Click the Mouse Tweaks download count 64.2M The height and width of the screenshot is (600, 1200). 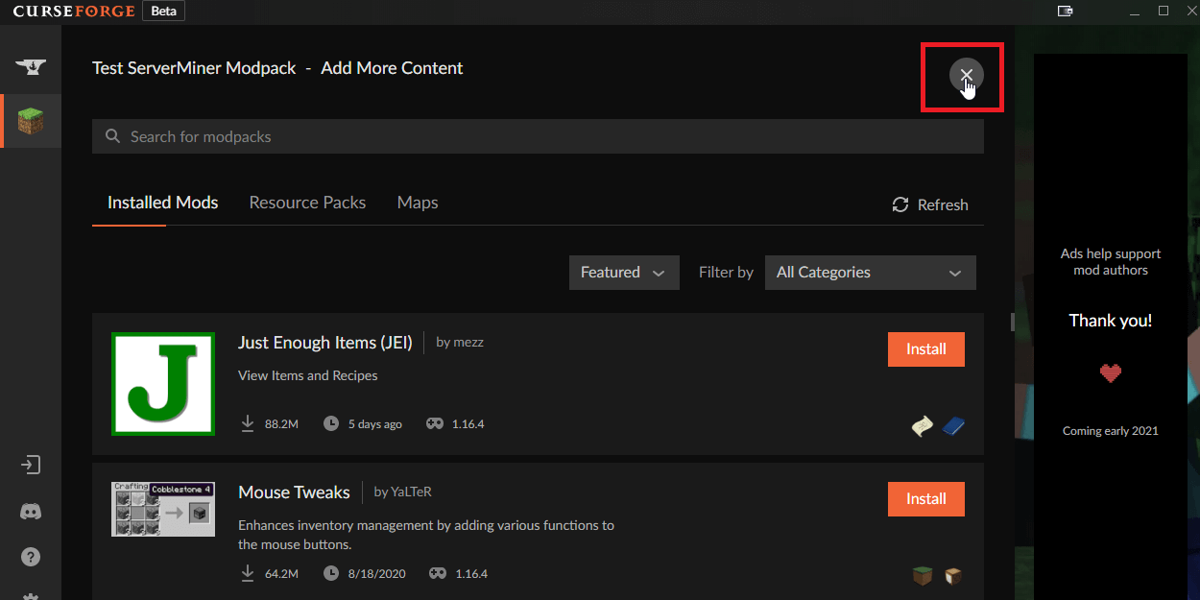tap(282, 573)
